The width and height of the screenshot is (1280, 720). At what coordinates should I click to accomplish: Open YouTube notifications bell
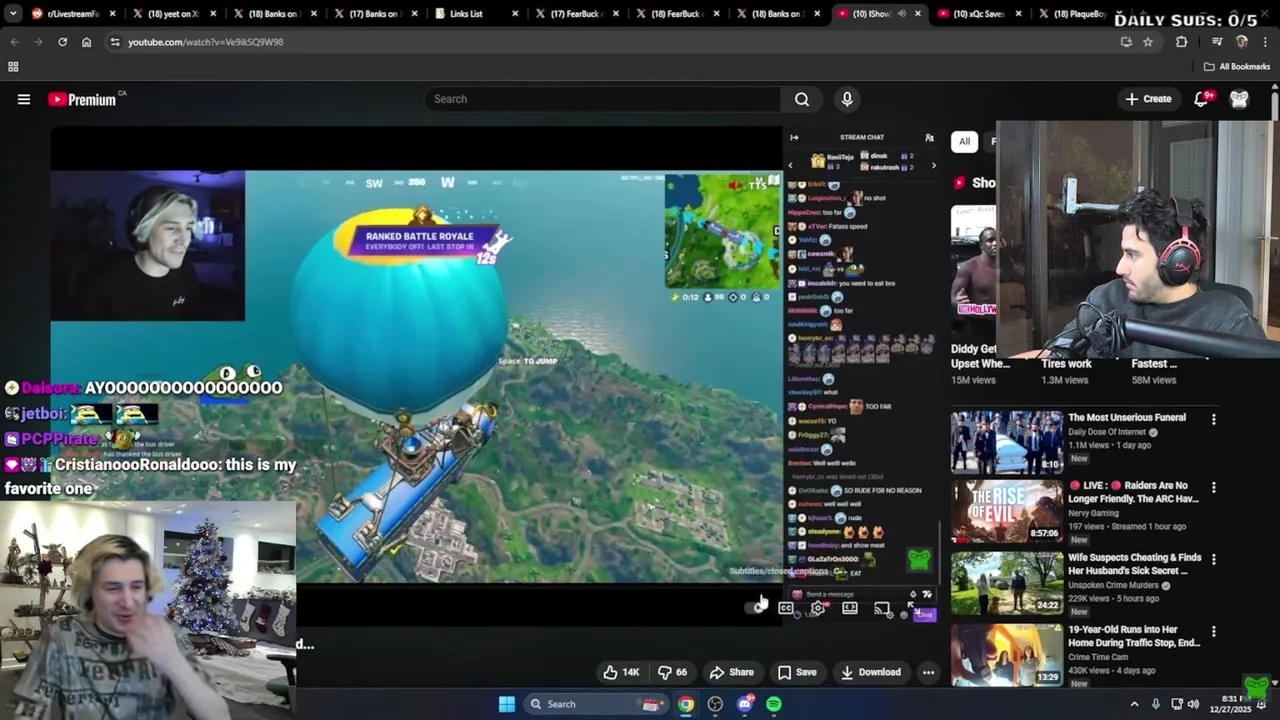(1202, 99)
